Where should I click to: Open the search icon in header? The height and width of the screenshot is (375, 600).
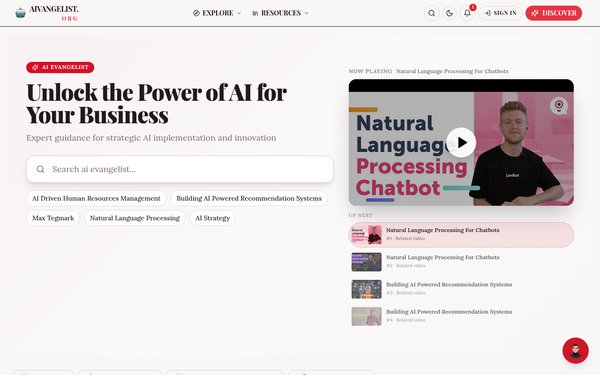click(x=432, y=13)
